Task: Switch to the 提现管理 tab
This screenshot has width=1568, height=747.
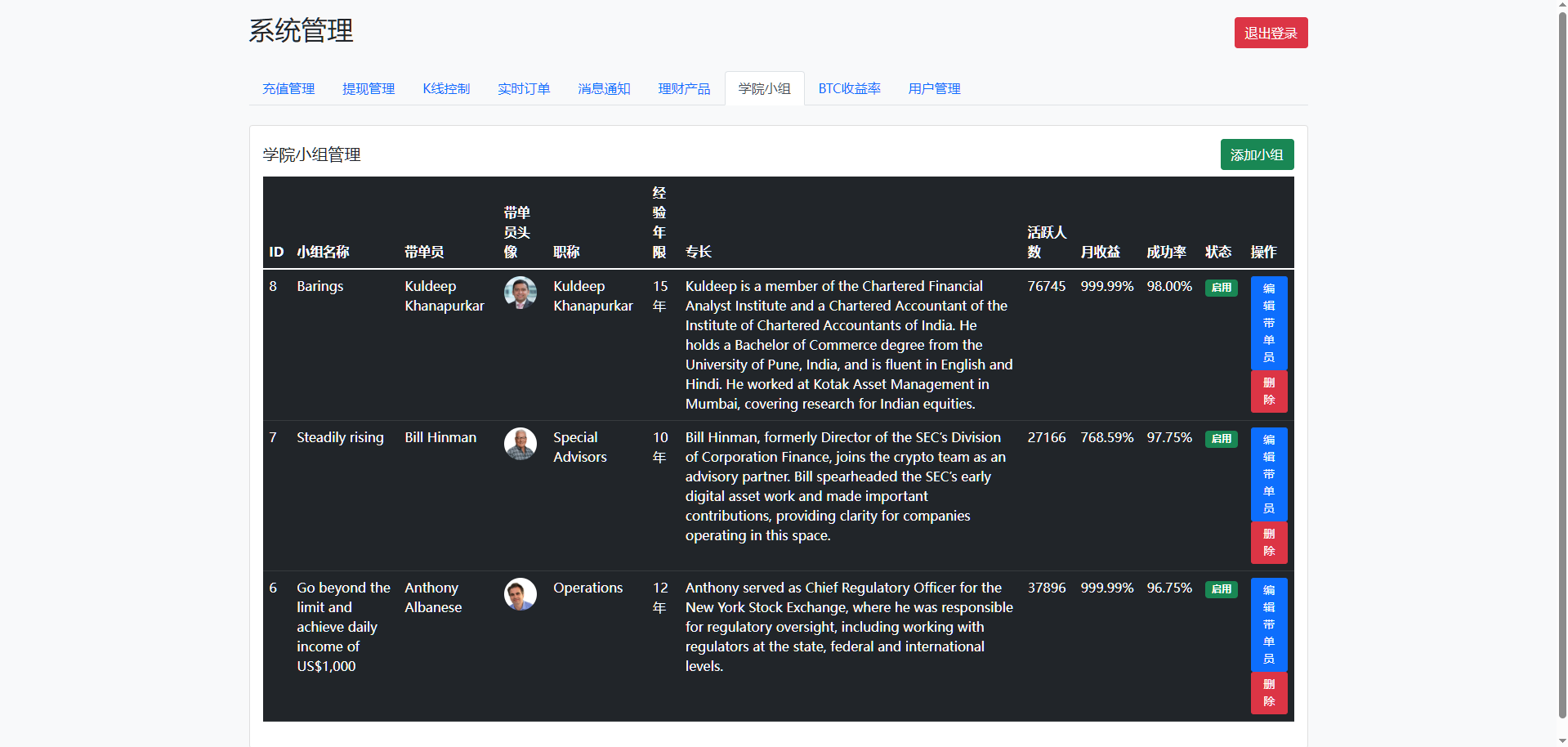Action: [369, 88]
